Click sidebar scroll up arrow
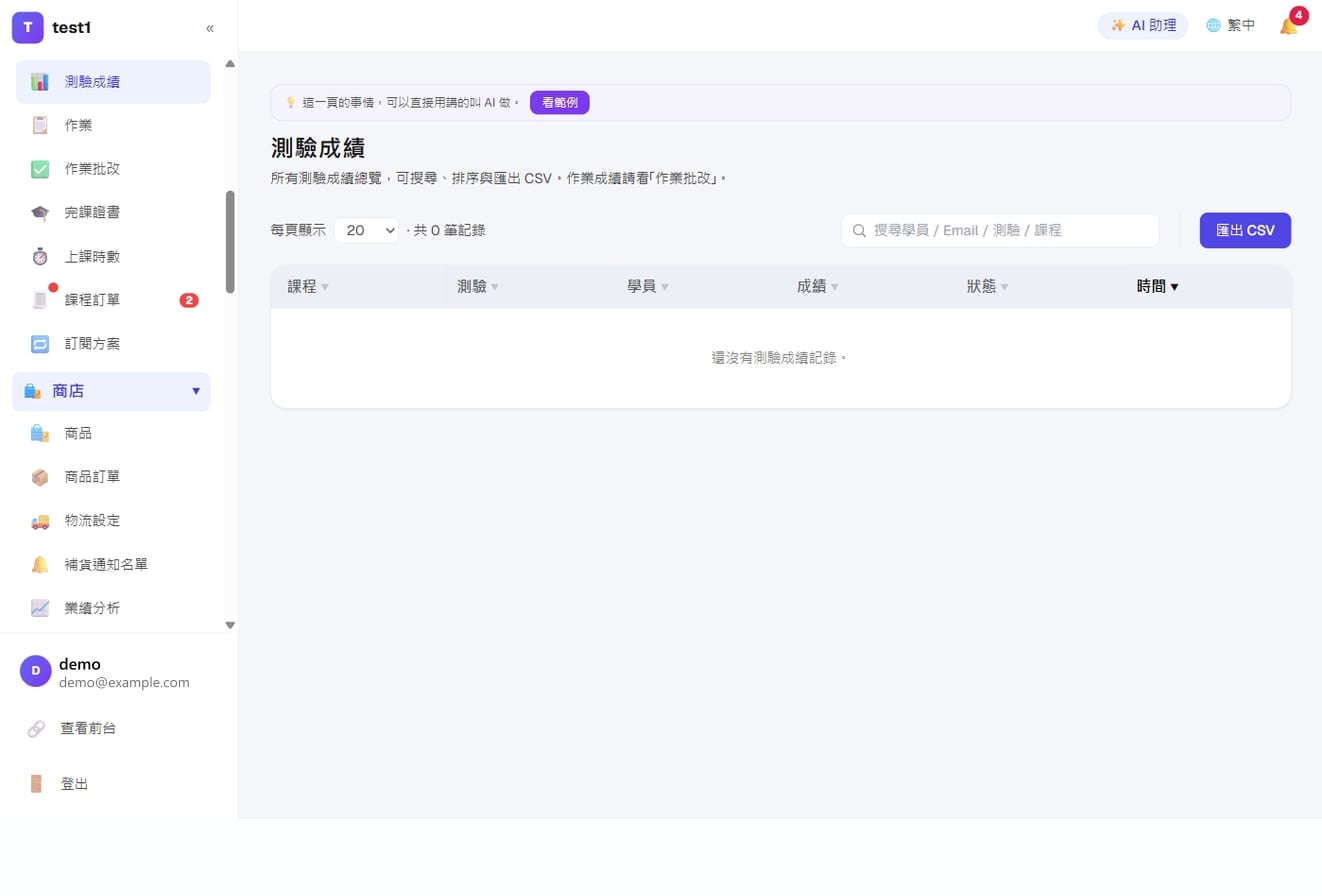The image size is (1322, 896). click(x=230, y=64)
